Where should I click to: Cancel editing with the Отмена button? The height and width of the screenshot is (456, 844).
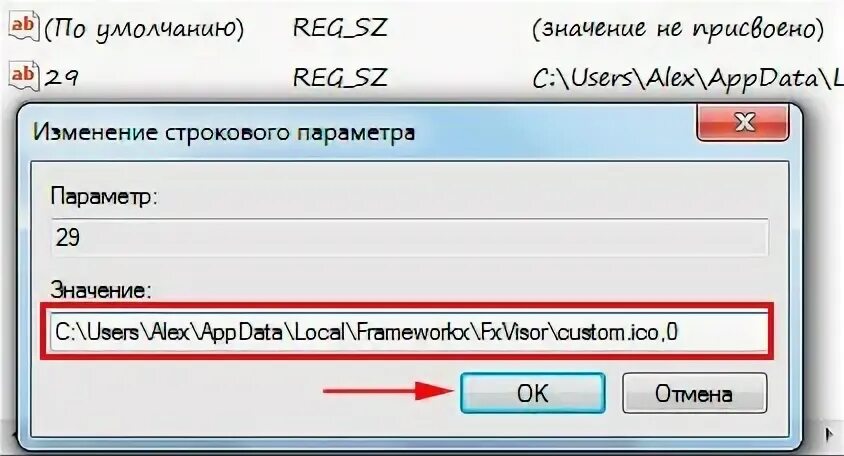click(x=694, y=394)
